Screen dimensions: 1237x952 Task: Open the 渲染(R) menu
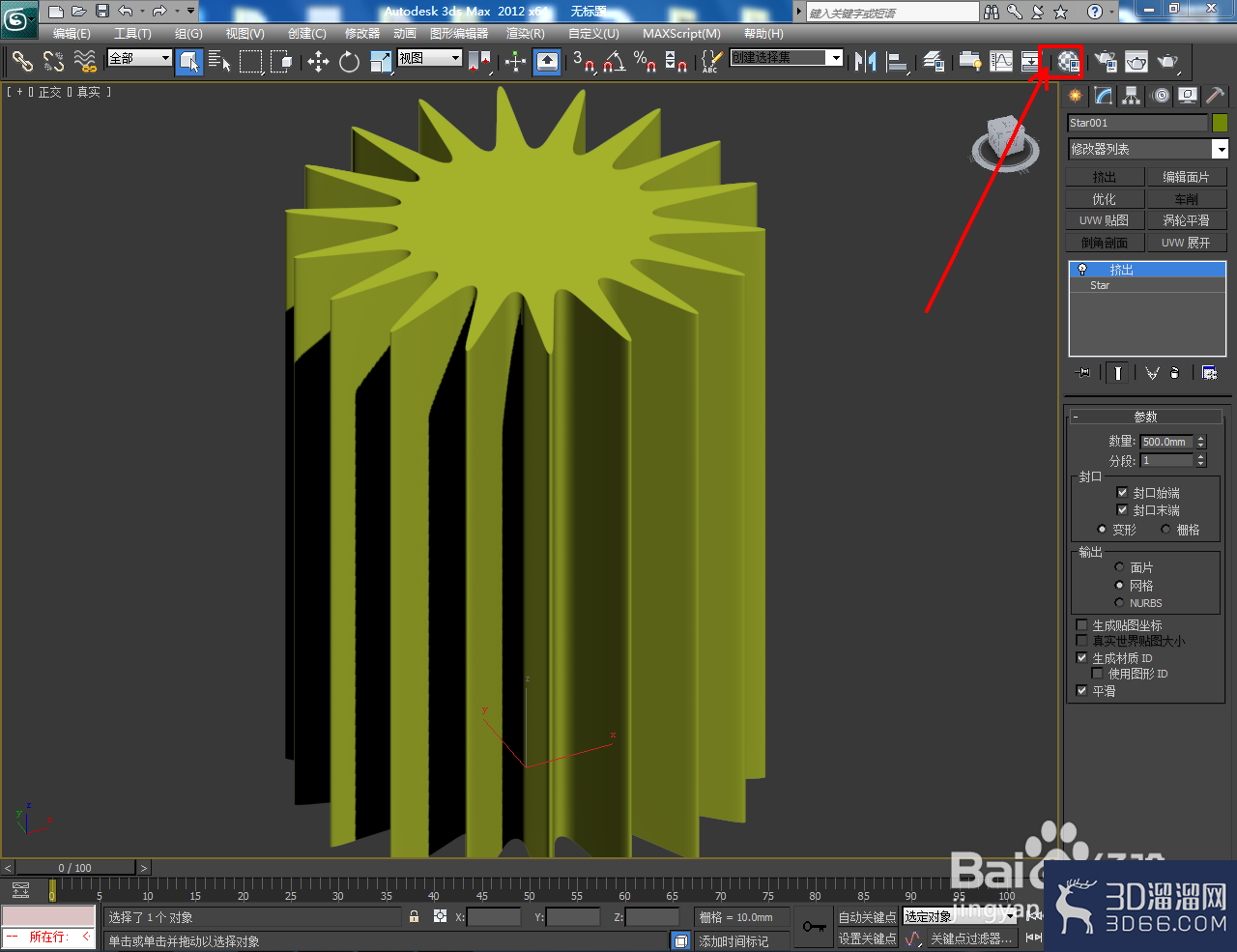526,33
